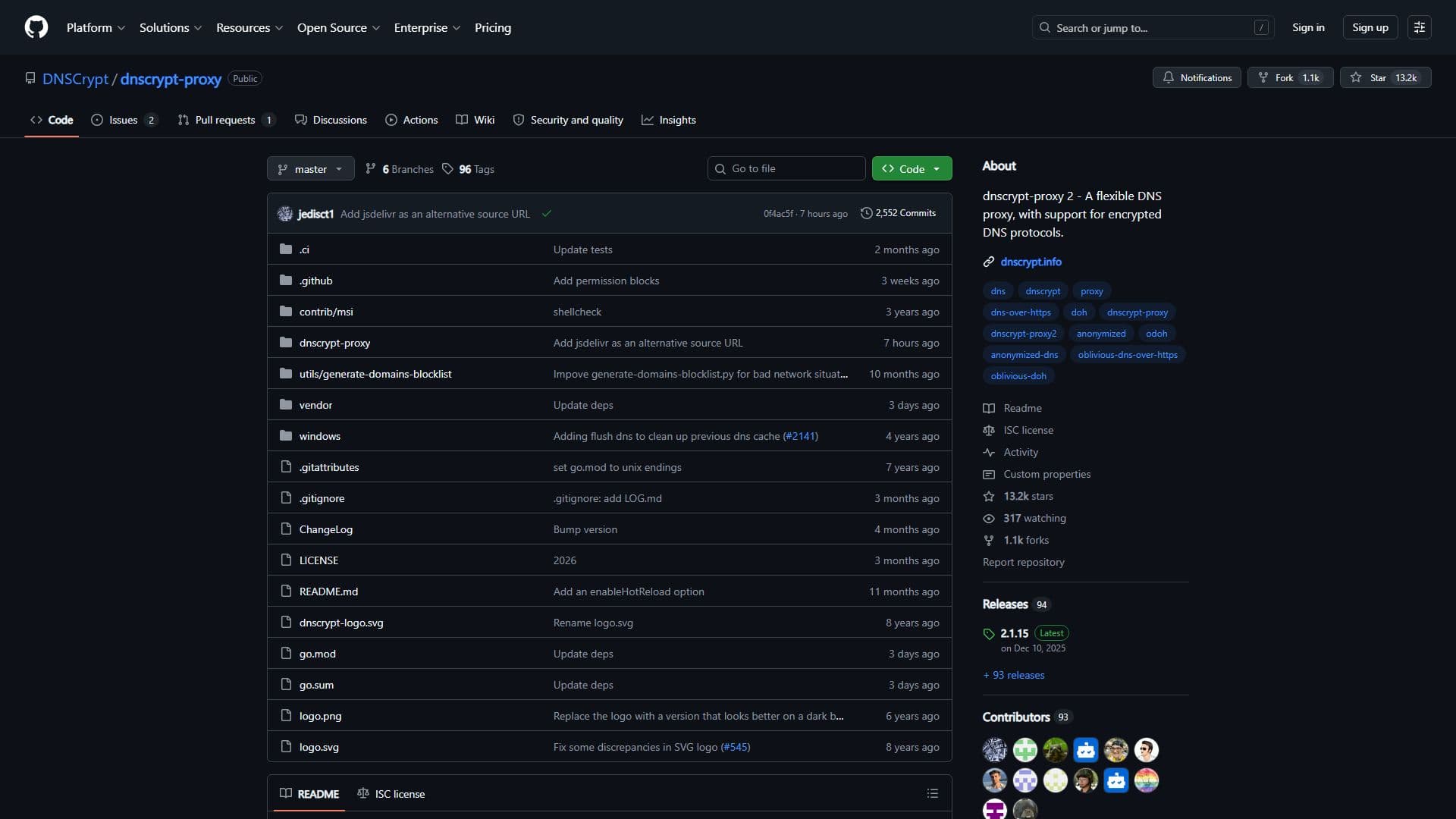Click the fork icon beside 1.1k forks
Screen dimensions: 1456x819
(x=989, y=540)
